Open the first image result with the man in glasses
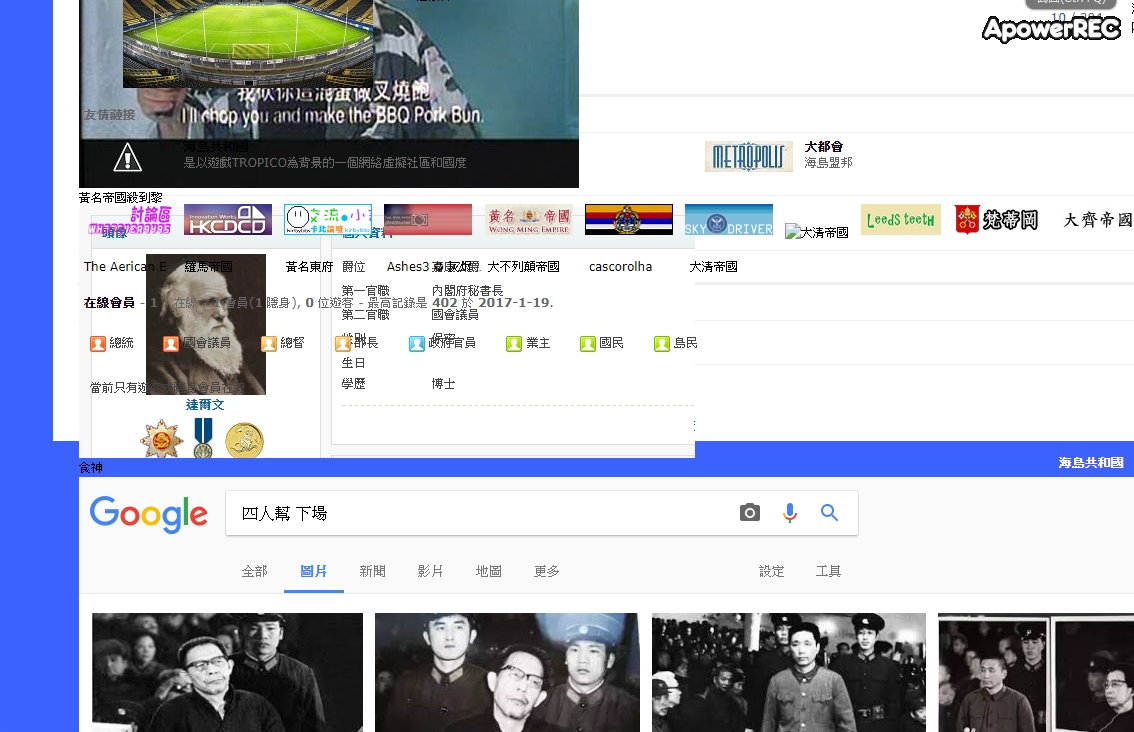 pos(227,673)
